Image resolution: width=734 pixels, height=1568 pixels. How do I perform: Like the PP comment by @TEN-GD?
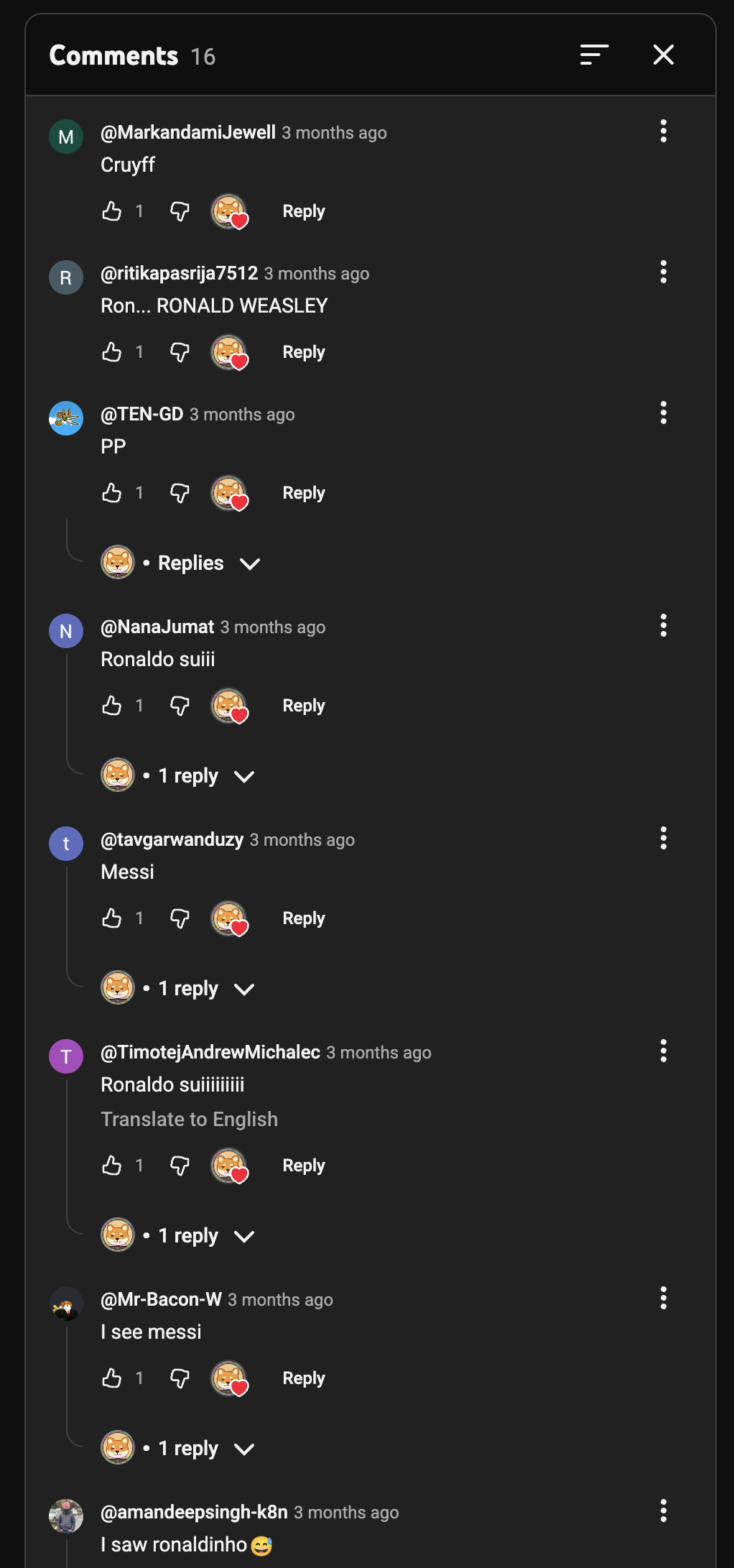tap(112, 493)
